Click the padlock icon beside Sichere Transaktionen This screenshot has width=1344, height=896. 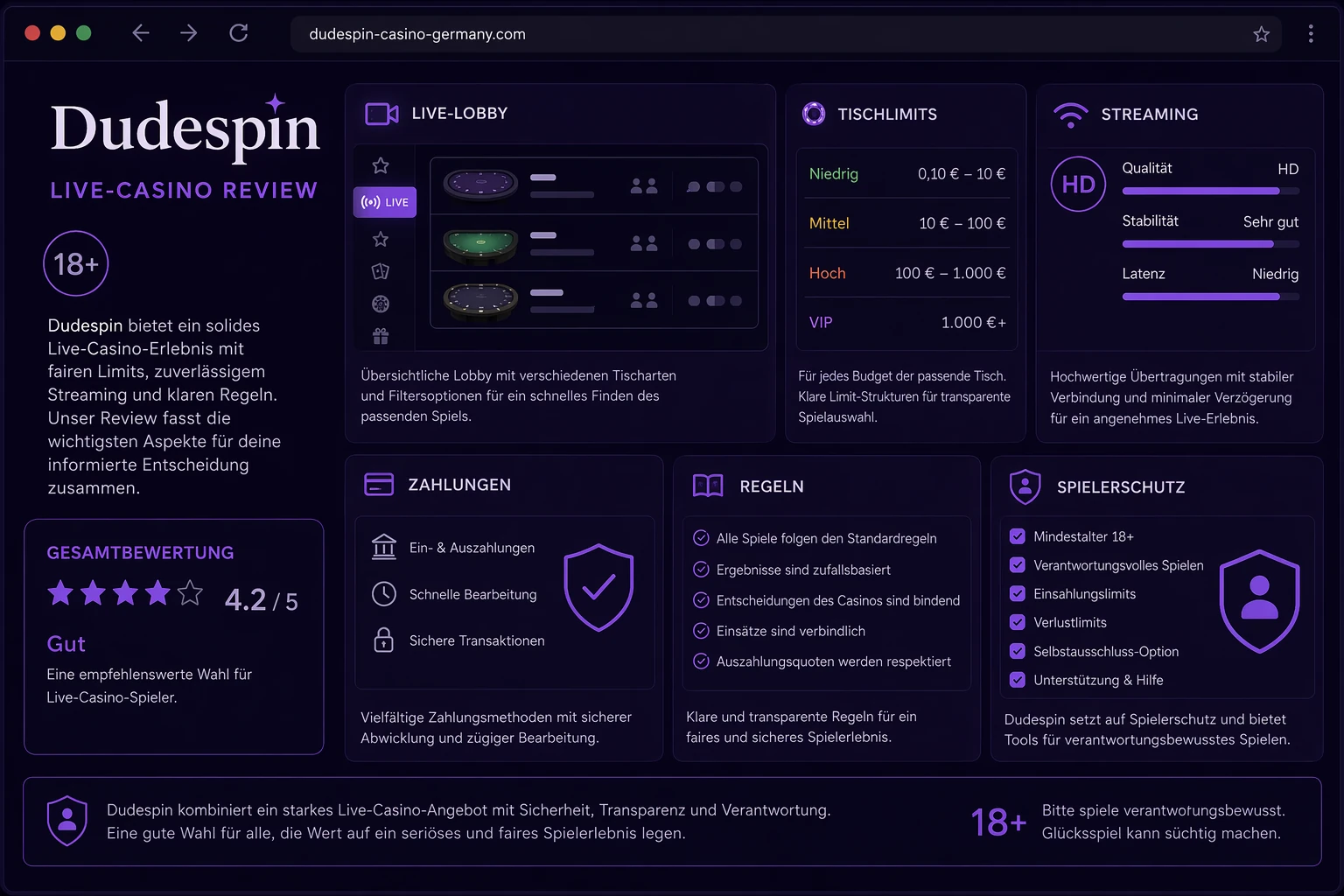[x=384, y=640]
